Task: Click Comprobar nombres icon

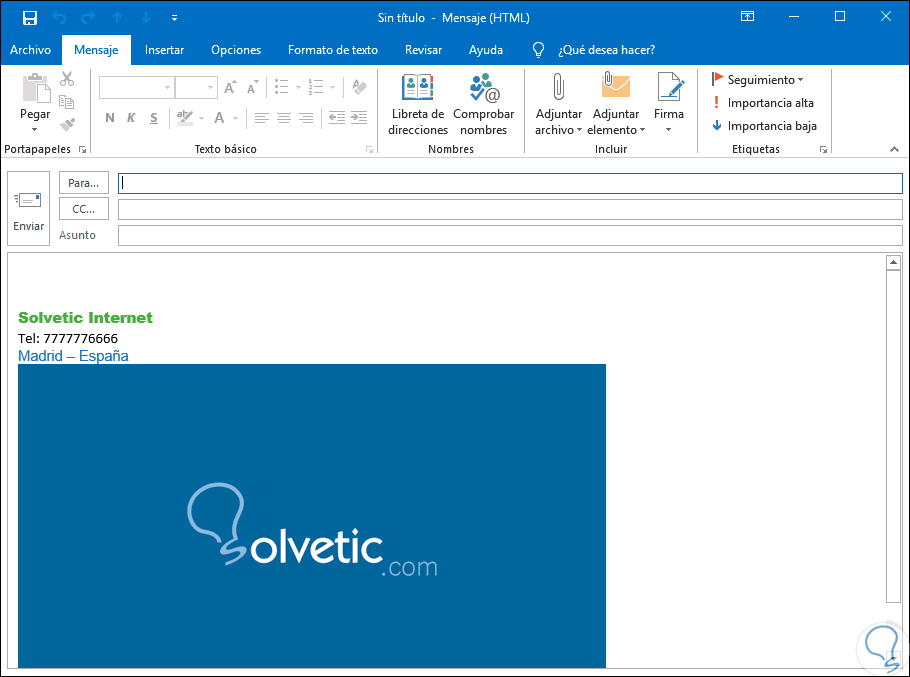Action: point(483,104)
